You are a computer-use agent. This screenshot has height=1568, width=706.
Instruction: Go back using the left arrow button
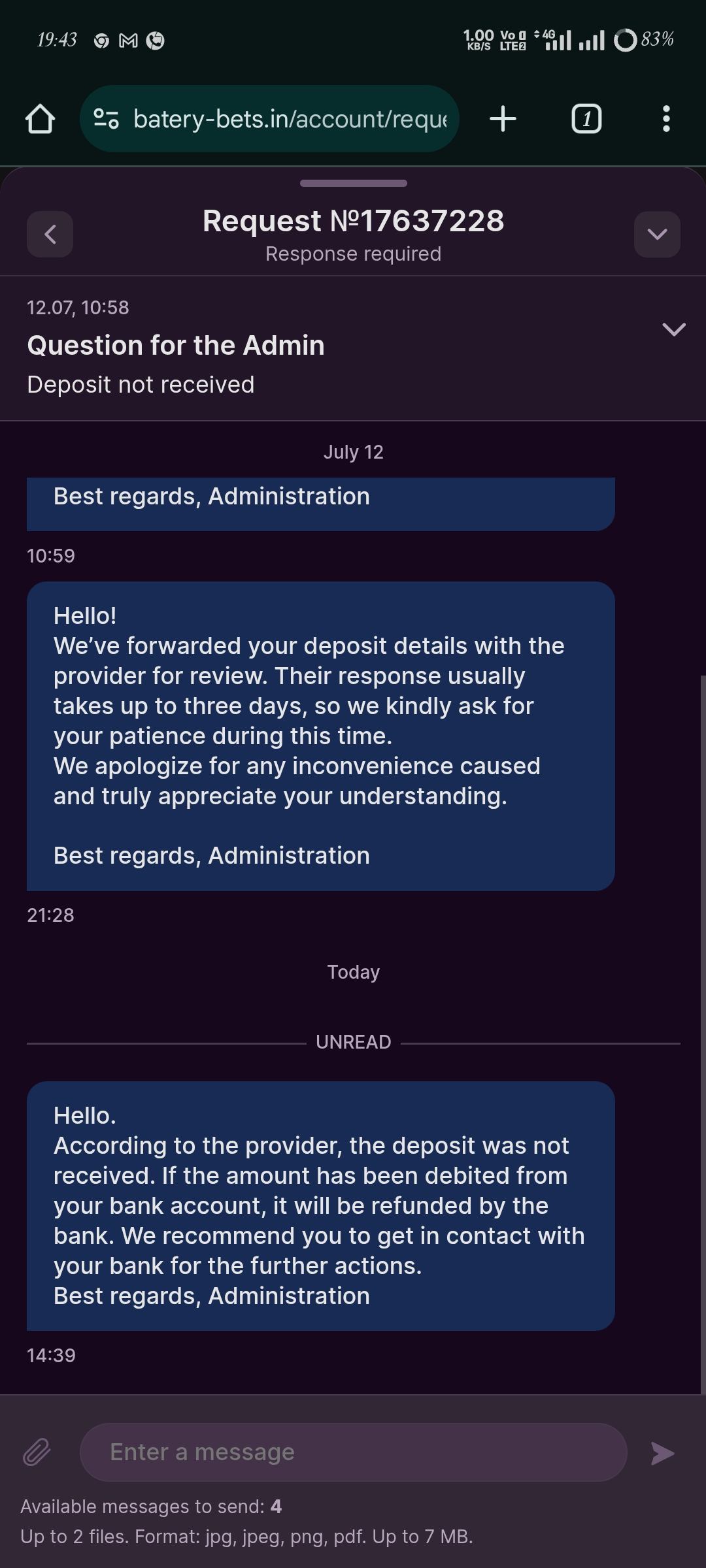50,234
